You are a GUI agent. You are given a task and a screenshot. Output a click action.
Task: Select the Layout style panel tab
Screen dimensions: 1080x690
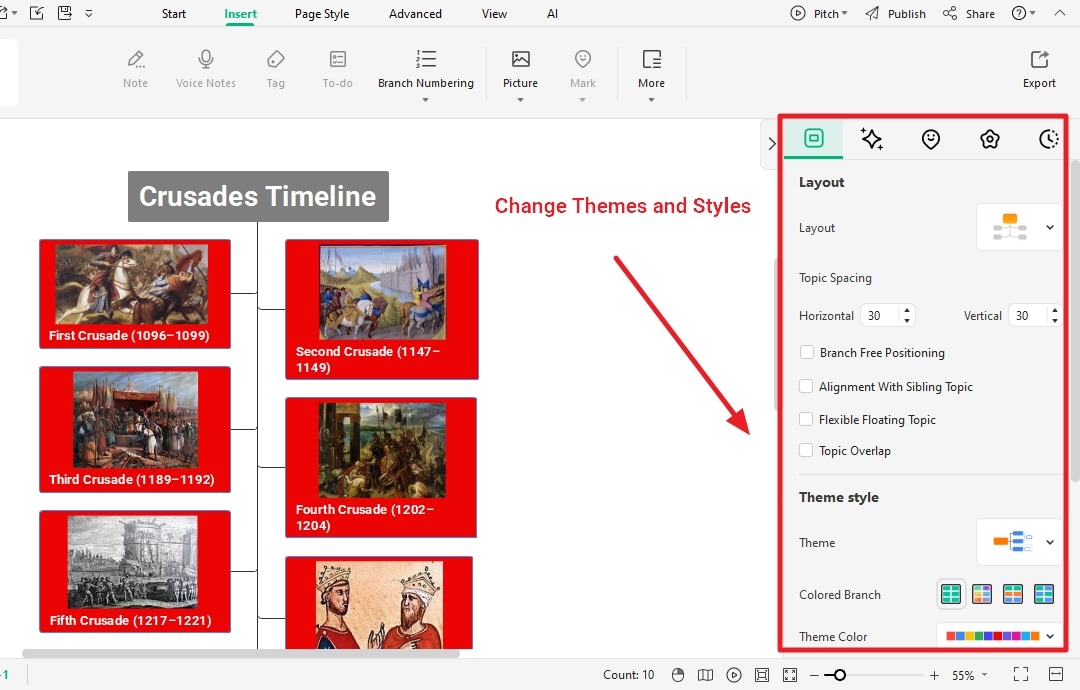[x=813, y=138]
